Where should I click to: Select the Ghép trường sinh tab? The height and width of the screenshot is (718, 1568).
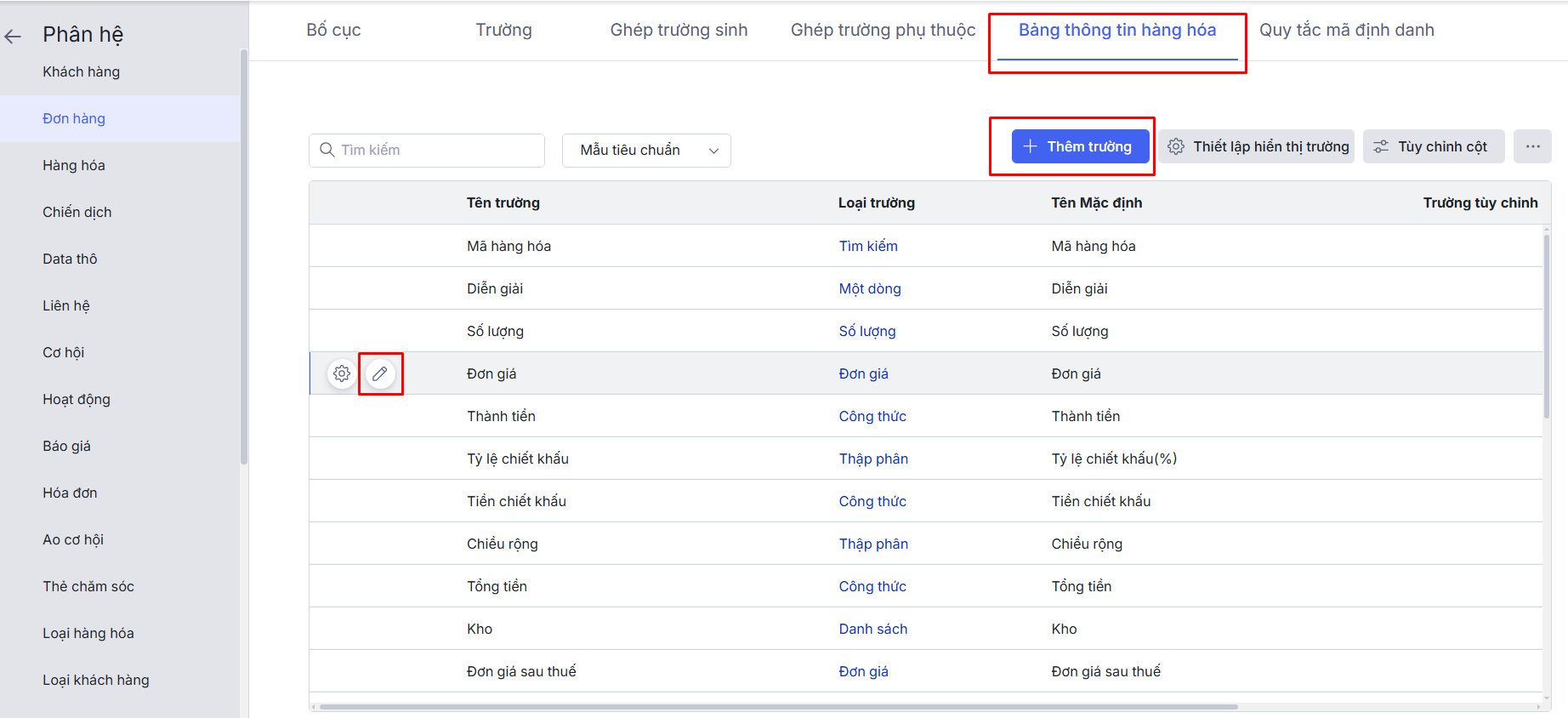click(679, 30)
